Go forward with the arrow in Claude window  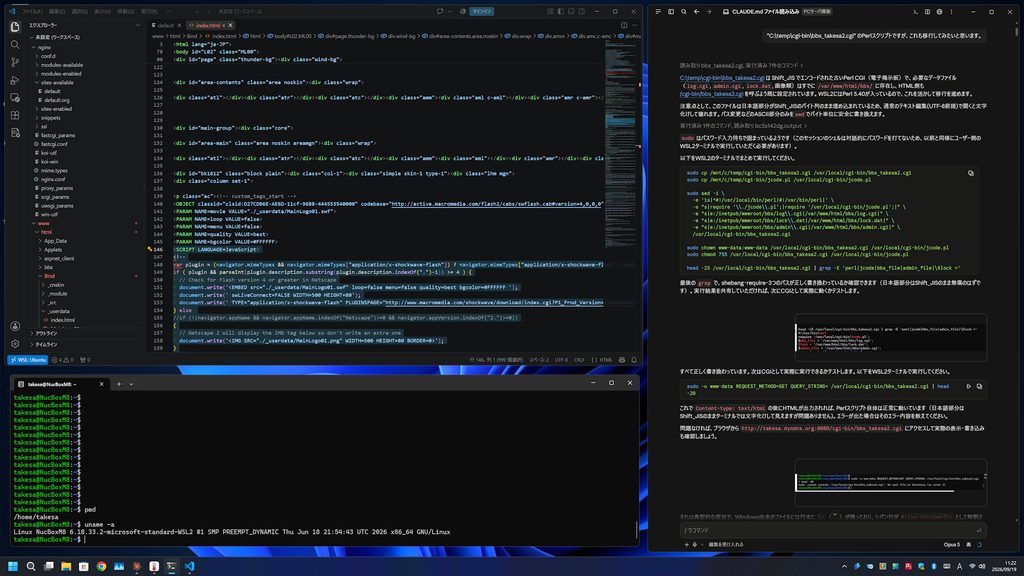[x=709, y=12]
